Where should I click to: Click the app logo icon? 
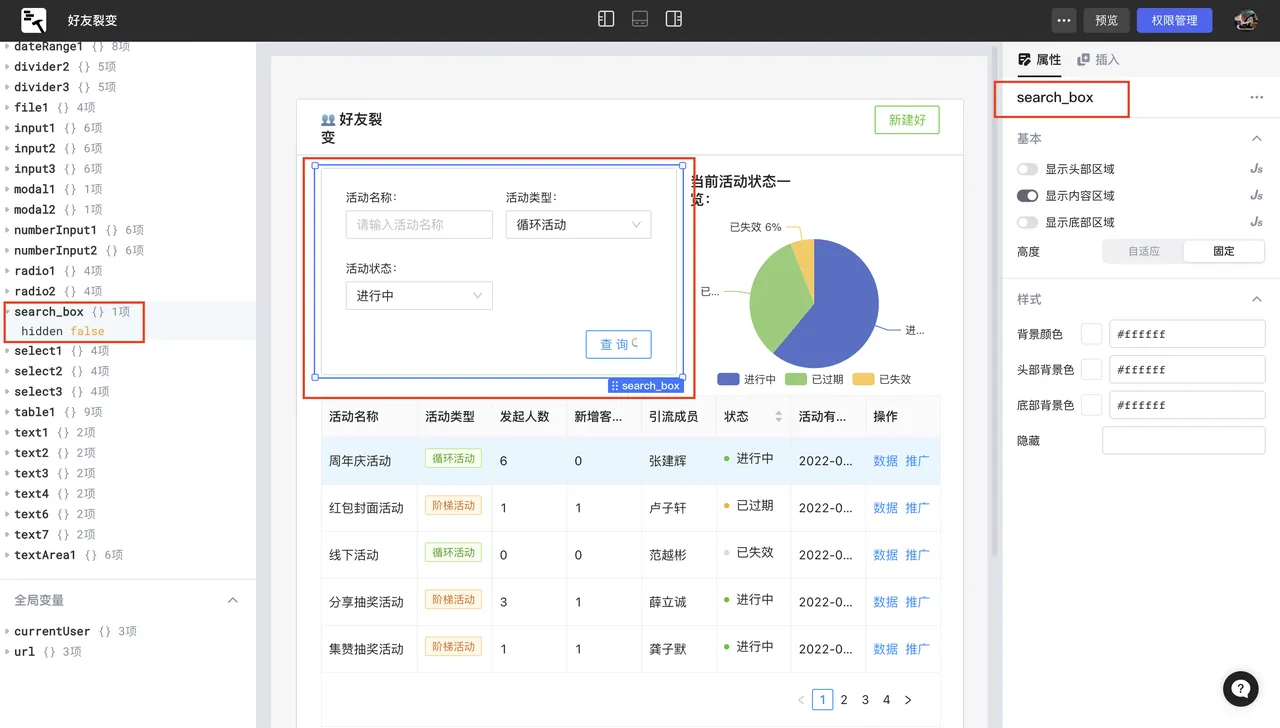tap(34, 20)
